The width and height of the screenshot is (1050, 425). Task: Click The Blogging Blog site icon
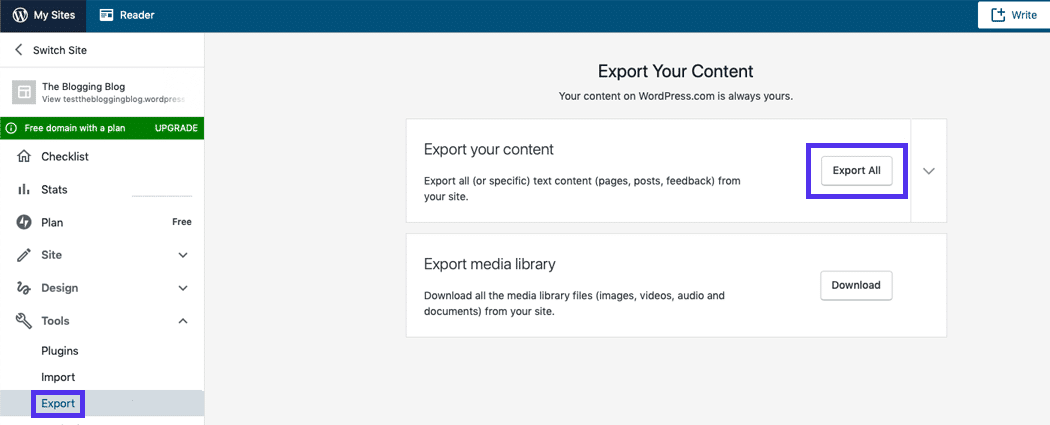(x=24, y=92)
